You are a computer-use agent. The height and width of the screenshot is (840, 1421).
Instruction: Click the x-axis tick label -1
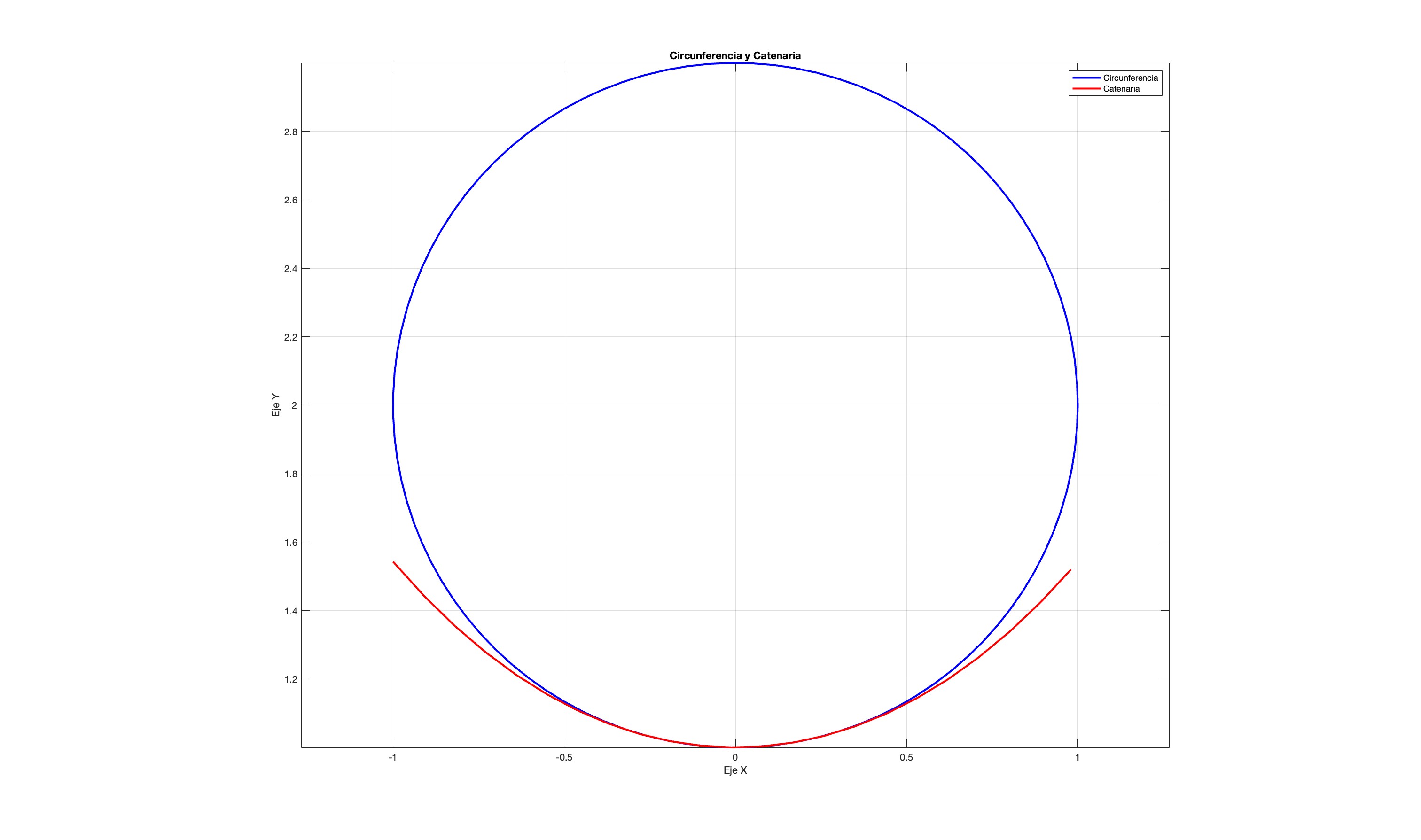pyautogui.click(x=392, y=757)
